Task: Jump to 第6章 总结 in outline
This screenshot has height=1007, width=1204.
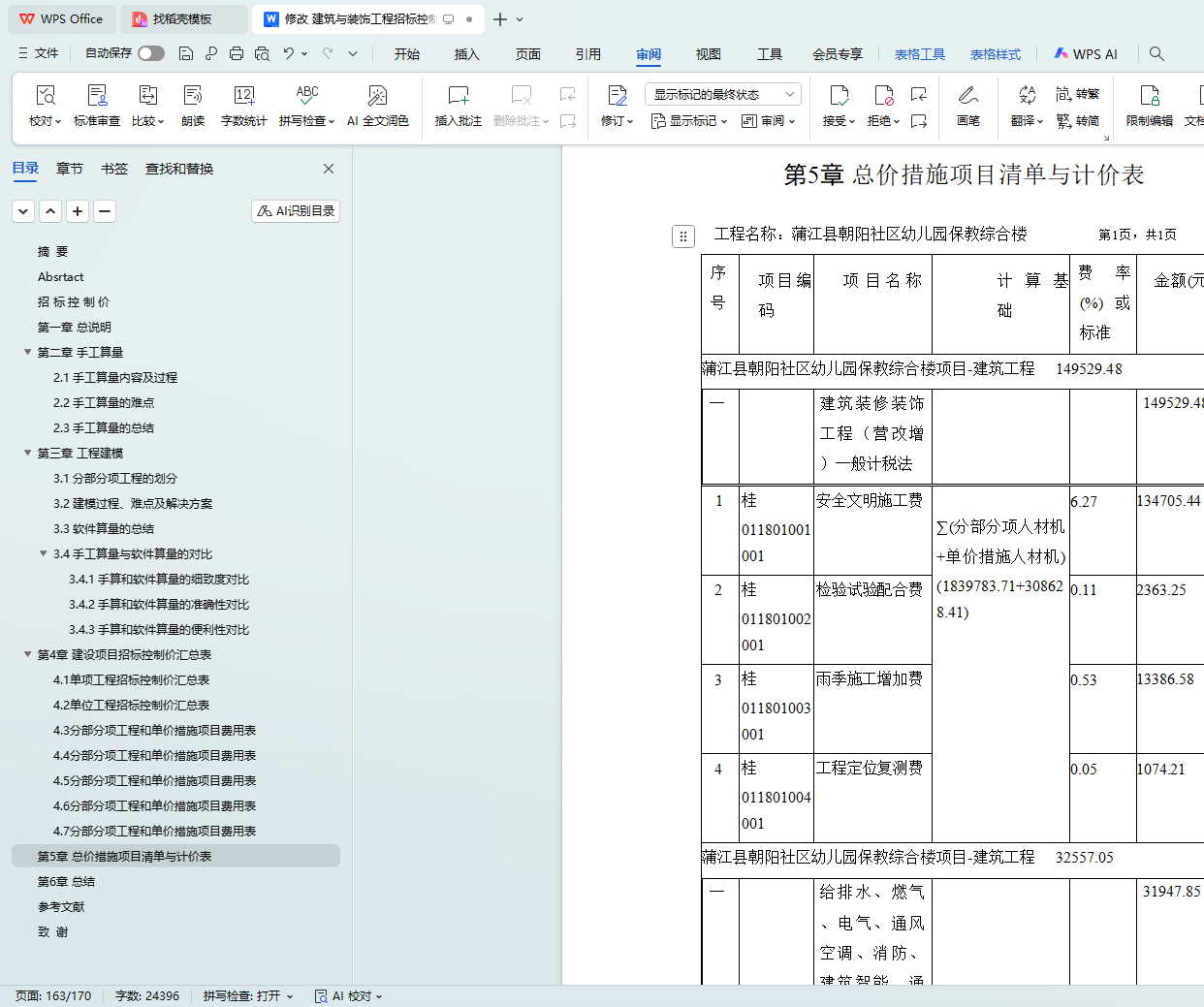Action: point(66,882)
